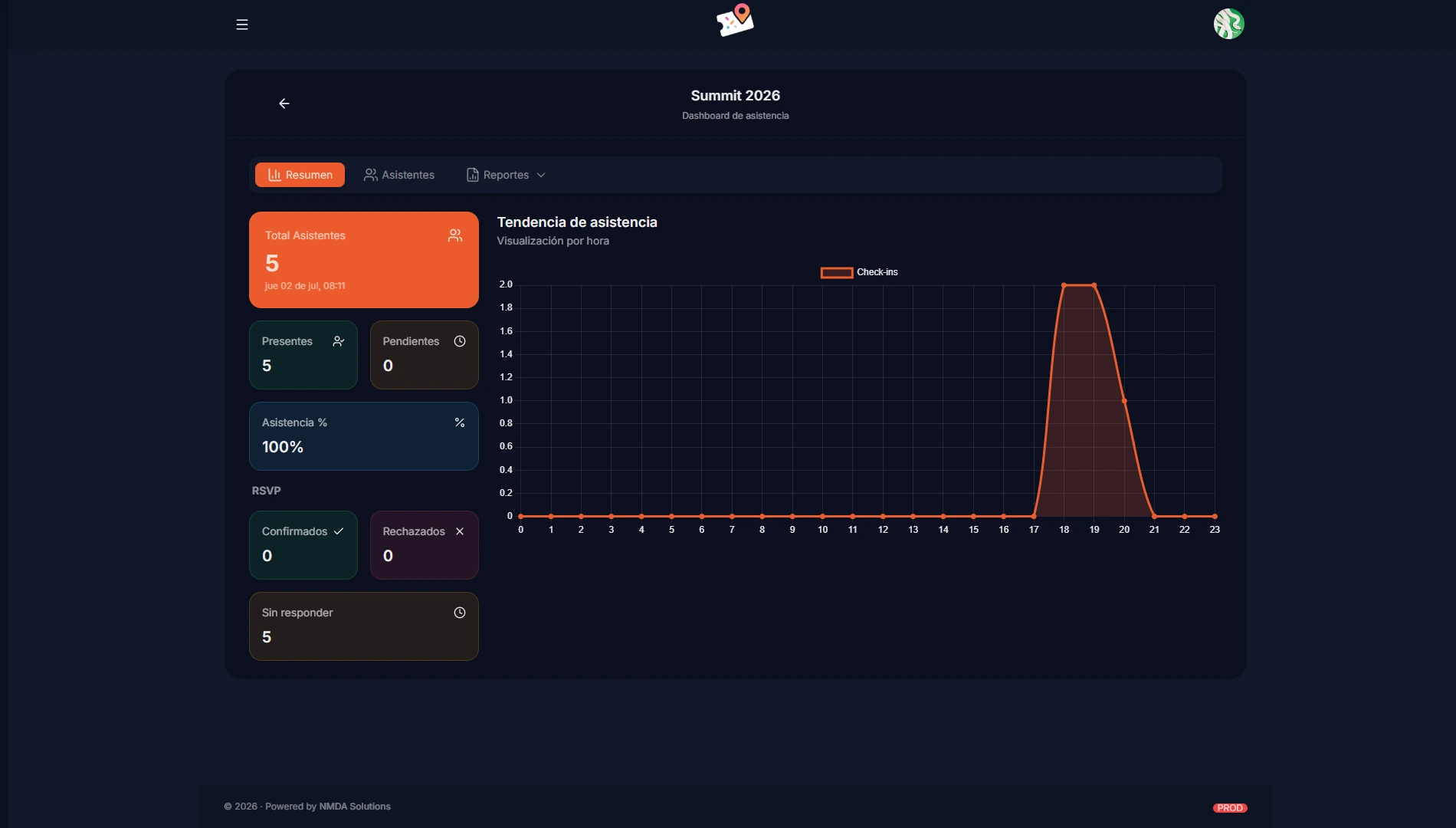Screen dimensions: 1456x828
Task: Click the chart point at hour 18
Action: coord(1064,285)
